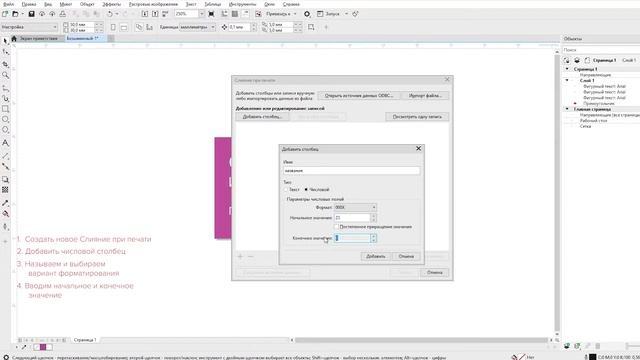Set portrait page orientation
This screenshot has width=640, height=360.
coord(113,27)
